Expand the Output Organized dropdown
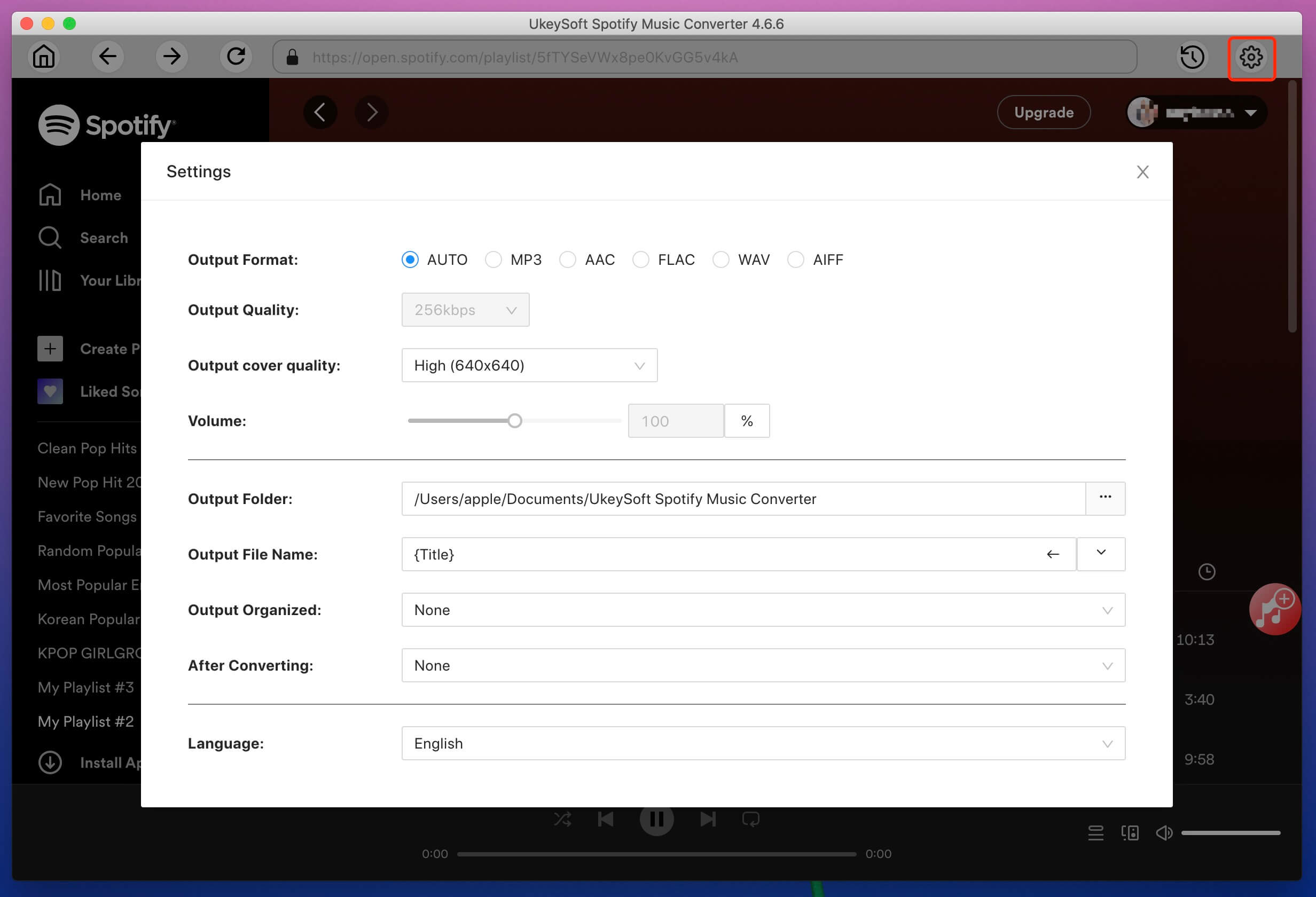This screenshot has height=897, width=1316. tap(1109, 609)
